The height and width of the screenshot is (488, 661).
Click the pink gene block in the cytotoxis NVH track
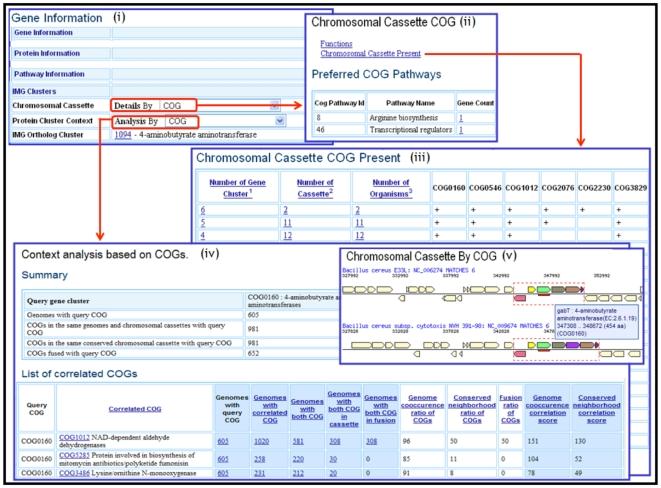coord(519,353)
